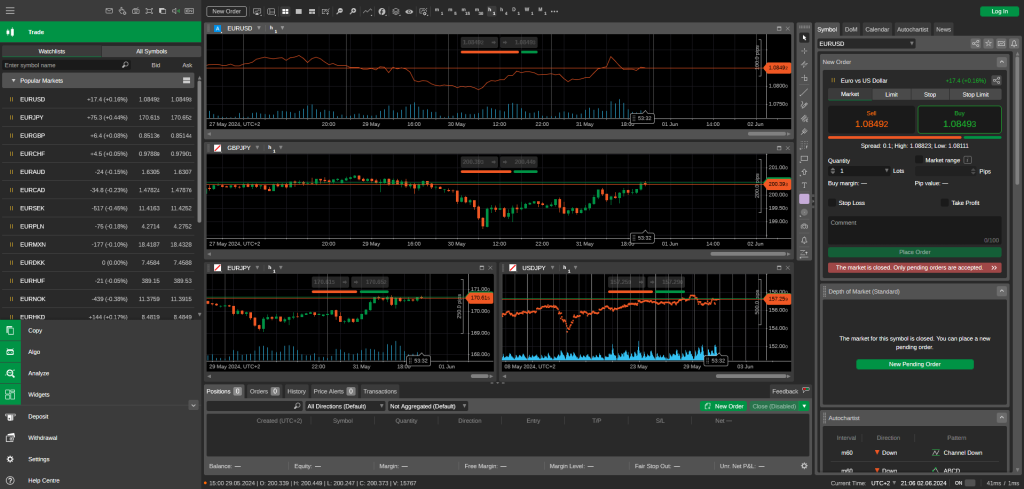
Task: Select the D1 timeframe in top toolbar
Action: point(517,11)
